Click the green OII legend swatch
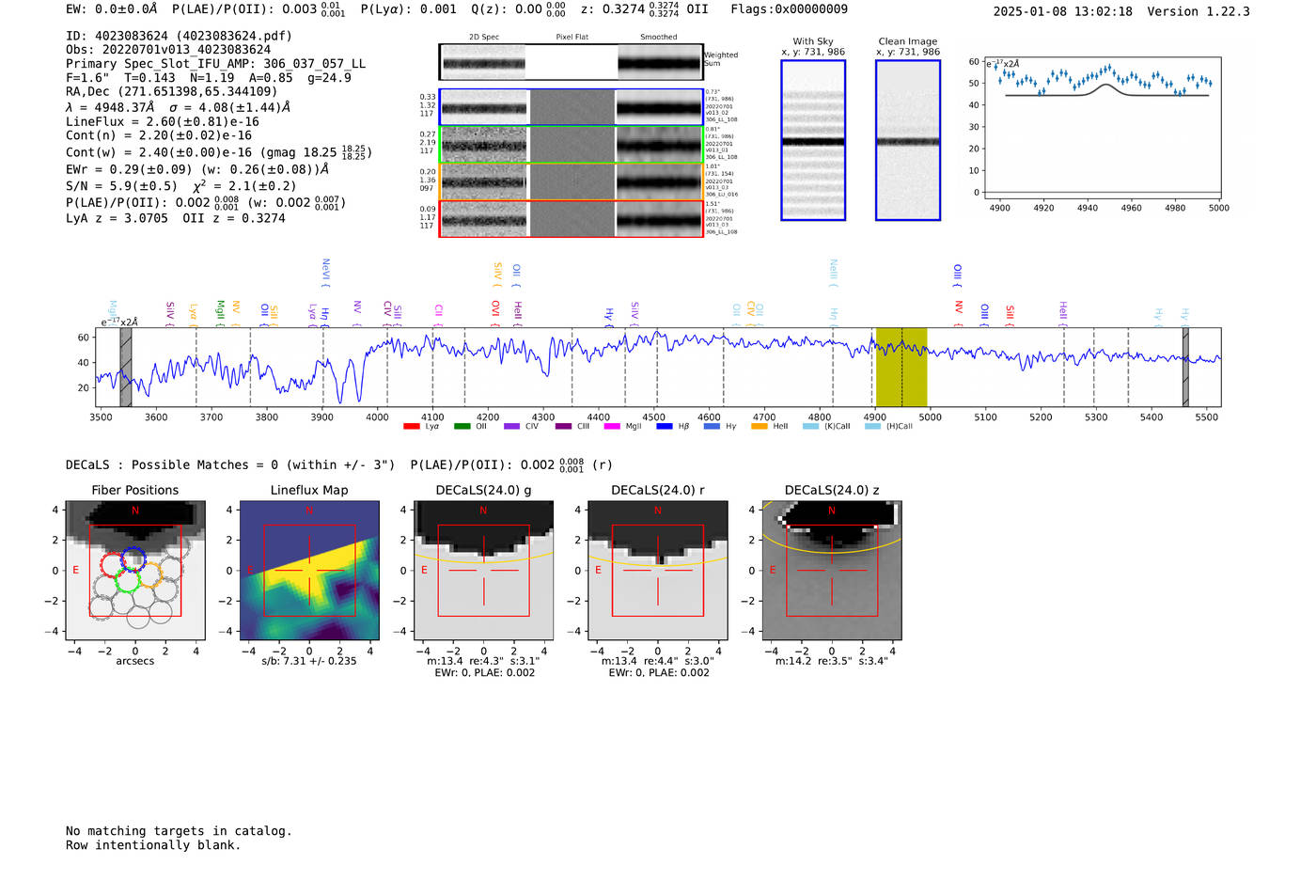 (x=462, y=427)
